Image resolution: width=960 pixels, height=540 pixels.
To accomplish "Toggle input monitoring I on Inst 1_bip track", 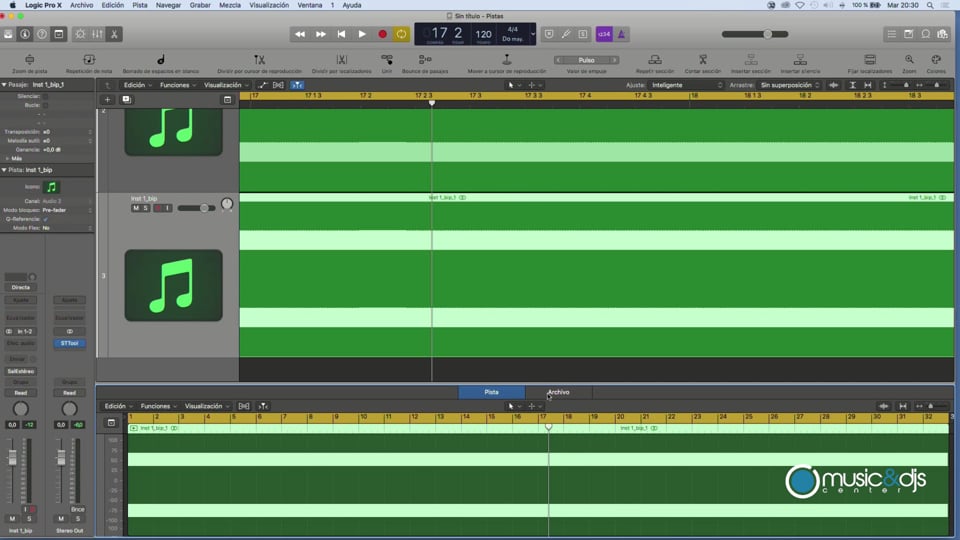I will coord(167,208).
